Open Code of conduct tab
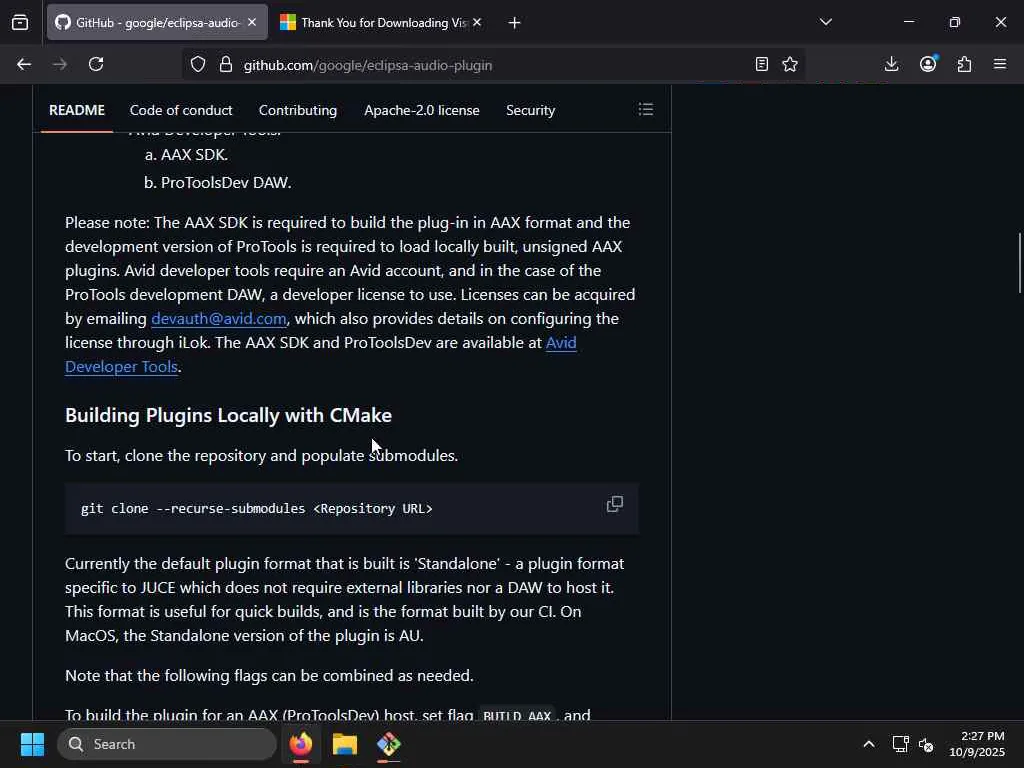 click(x=181, y=110)
